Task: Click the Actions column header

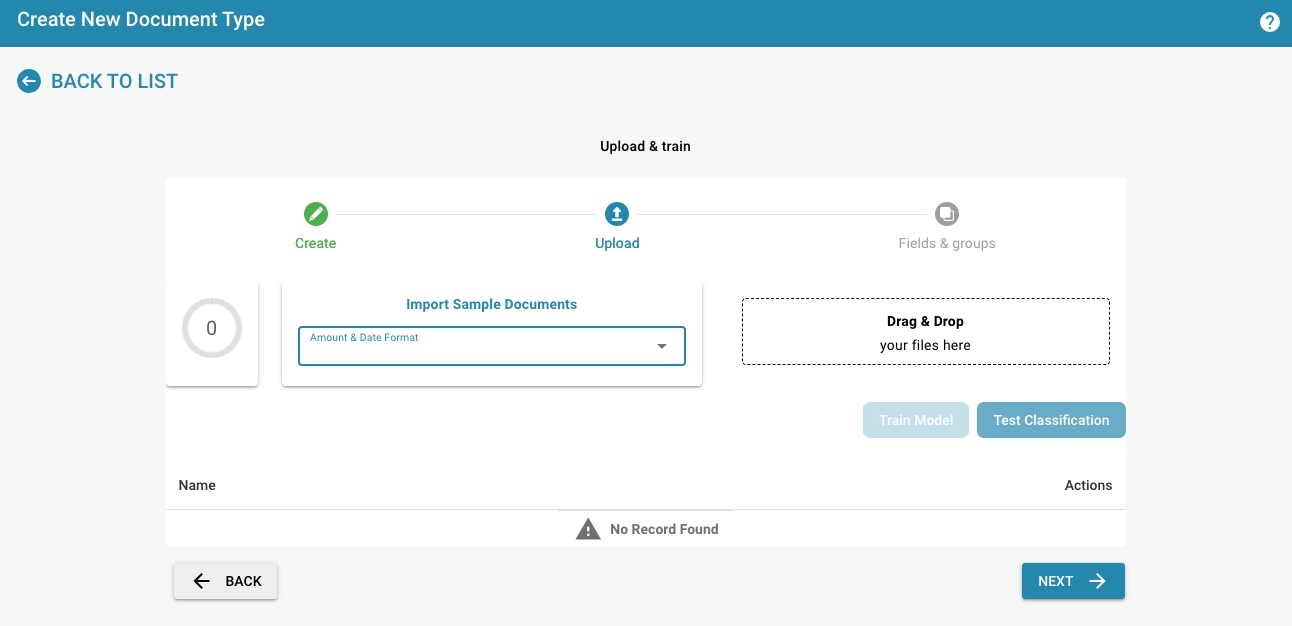Action: [x=1088, y=485]
